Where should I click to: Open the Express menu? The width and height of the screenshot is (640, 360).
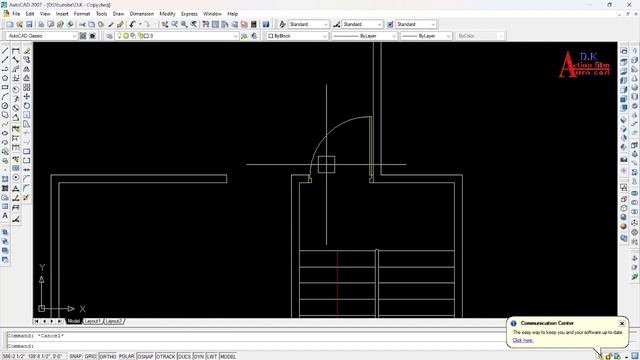[x=189, y=14]
